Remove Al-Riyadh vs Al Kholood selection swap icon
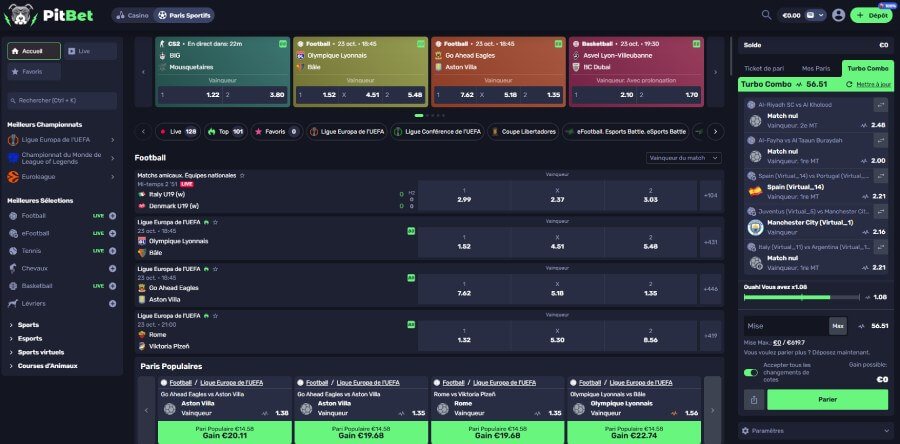 [881, 104]
